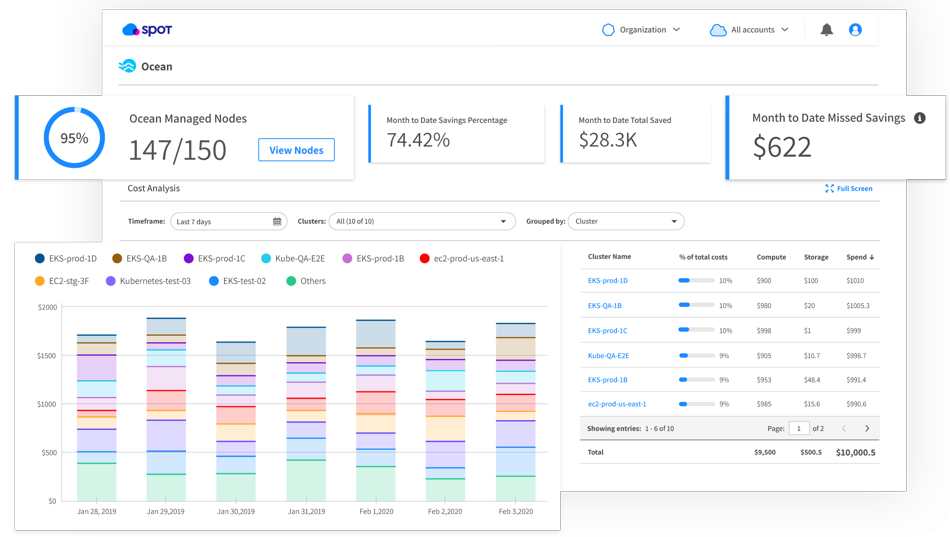Click the 147/150 nodes count
The height and width of the screenshot is (537, 950).
[178, 150]
